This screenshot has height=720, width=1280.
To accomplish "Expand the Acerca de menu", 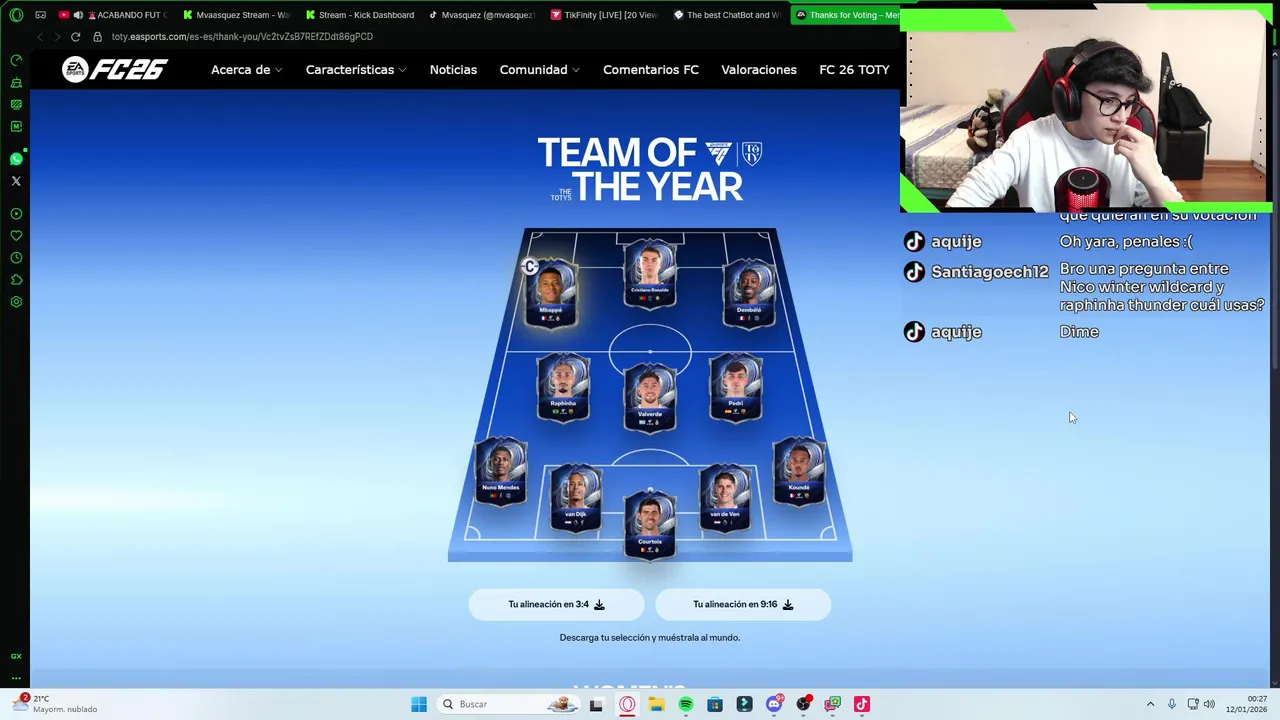I will click(x=246, y=70).
